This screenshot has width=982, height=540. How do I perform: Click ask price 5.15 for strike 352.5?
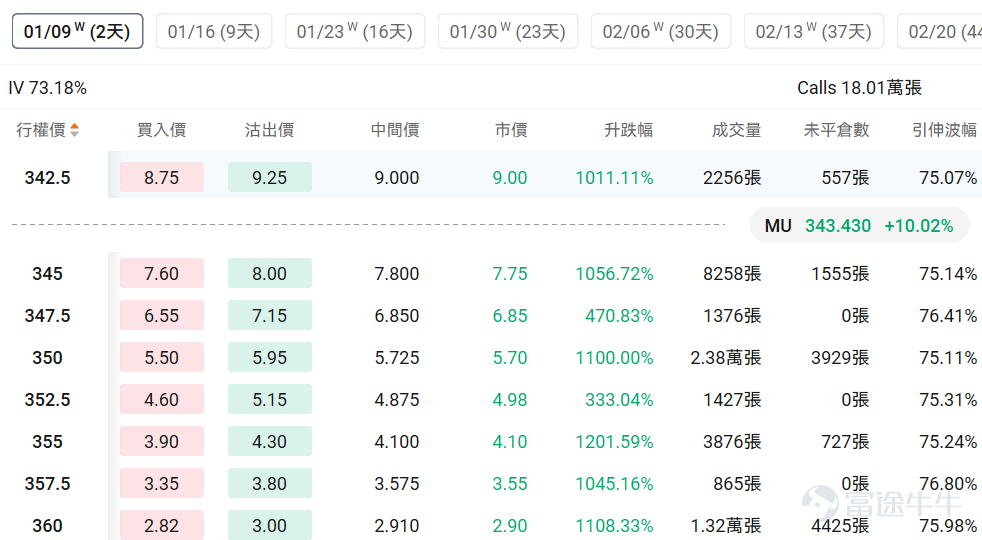(269, 399)
